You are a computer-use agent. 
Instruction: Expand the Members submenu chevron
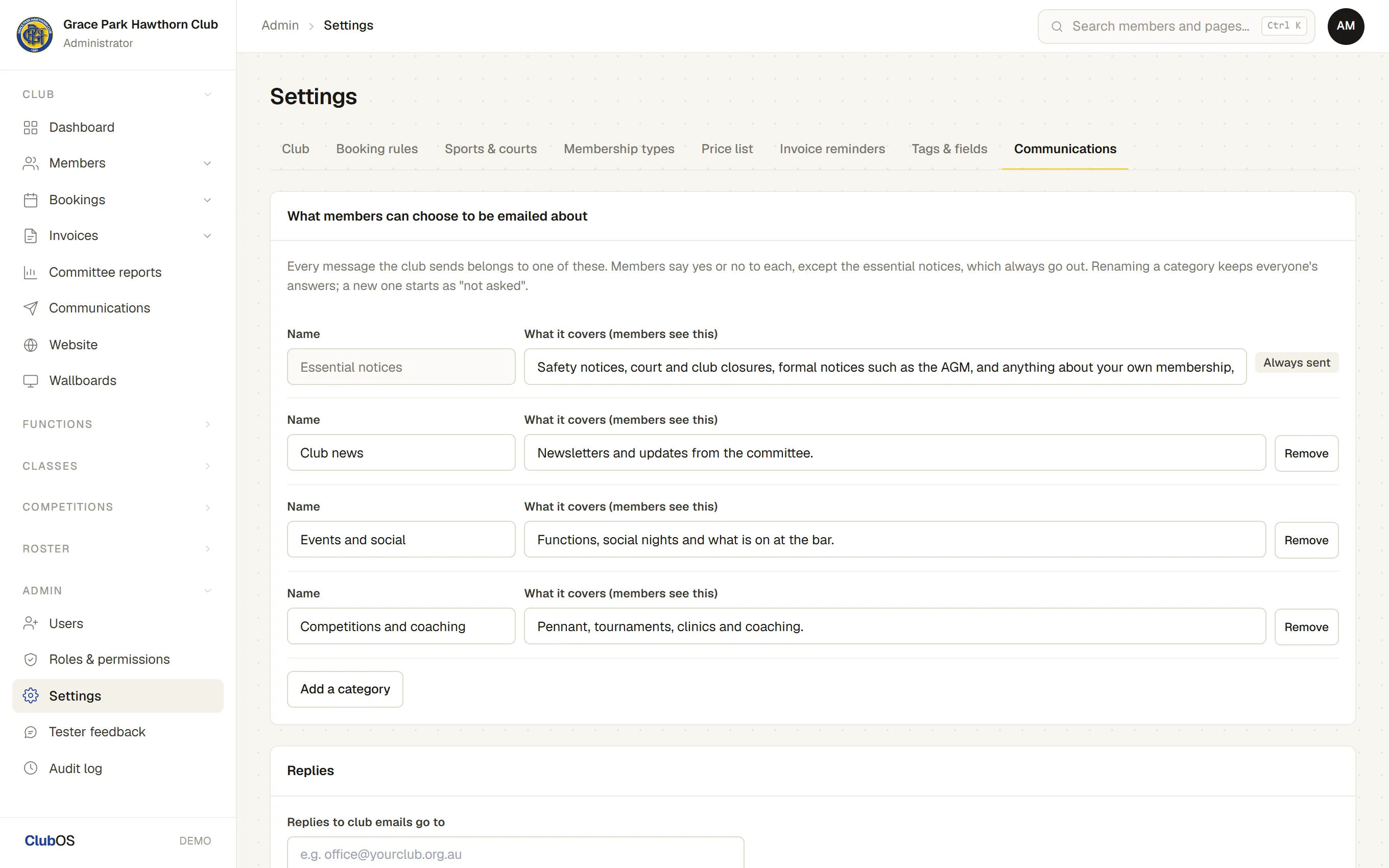[x=208, y=163]
